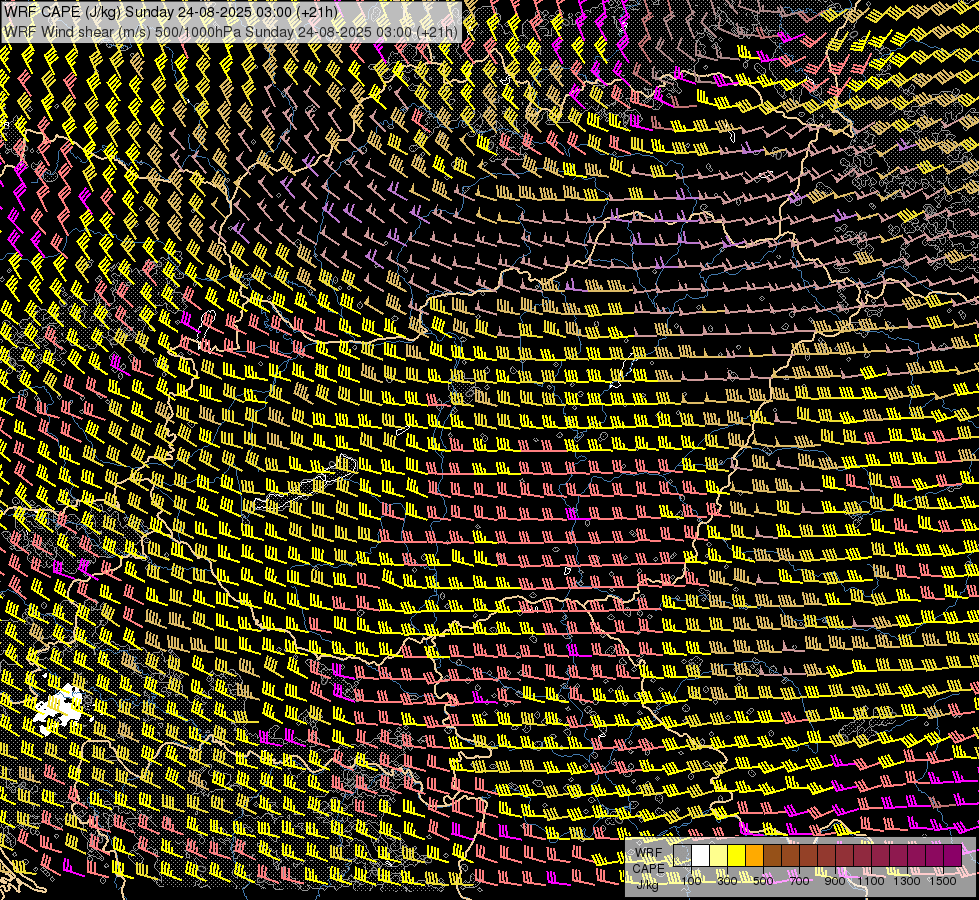Click the legend value 900
Screen dimensions: 979x900
[835, 881]
